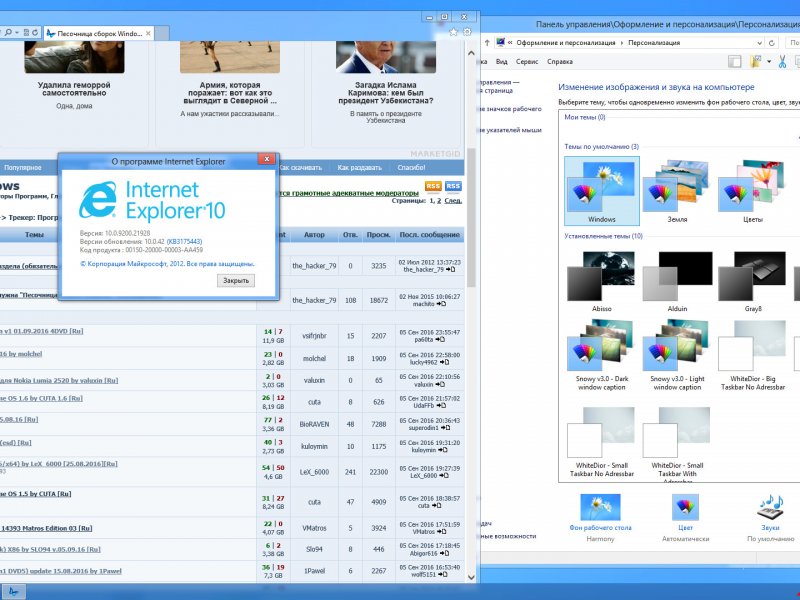The image size is (800, 600).
Task: Apply the Gray8 theme
Action: (x=753, y=281)
